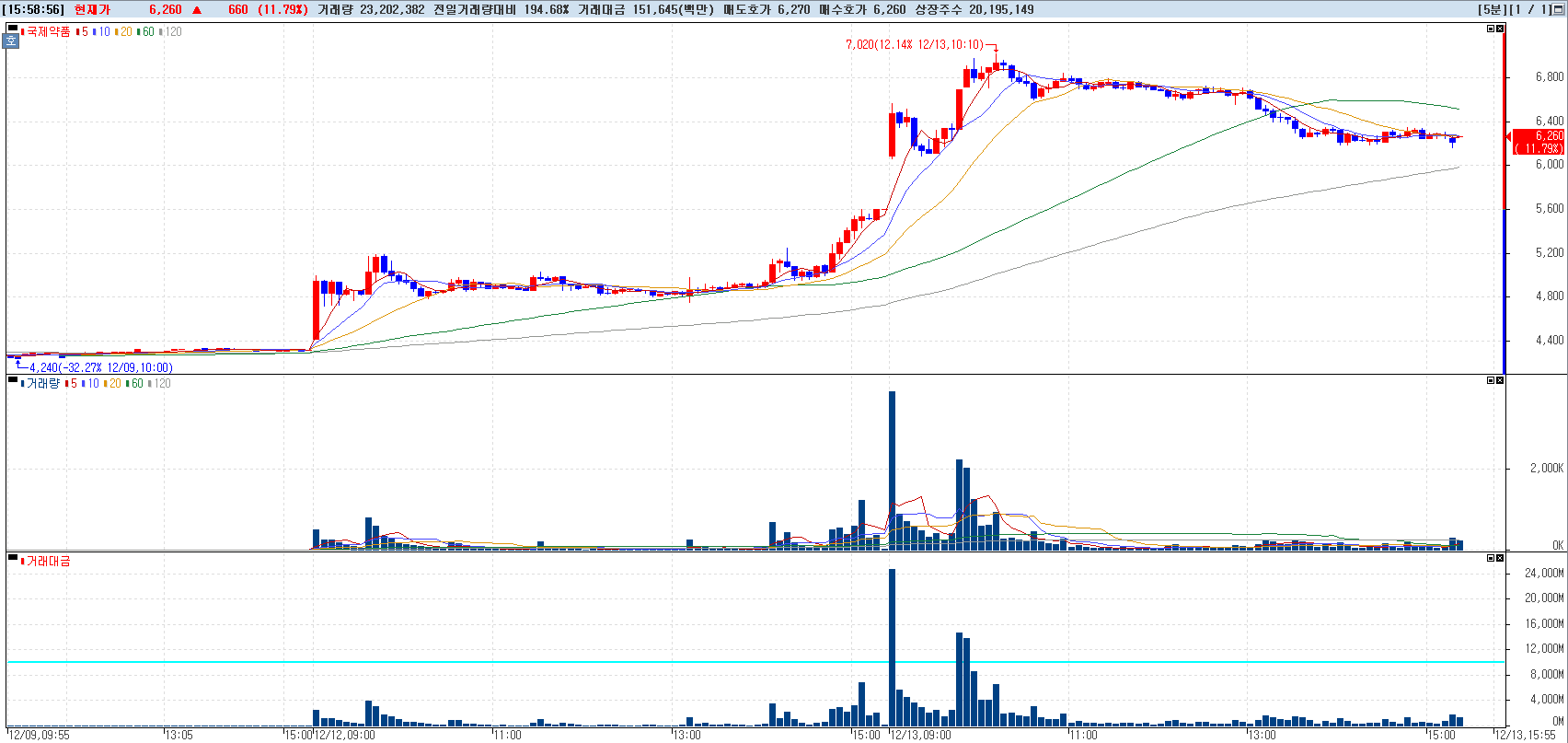Click the cyan horizontal line in 거래대금 panel
Screen dimensions: 1568x743
coord(755,661)
